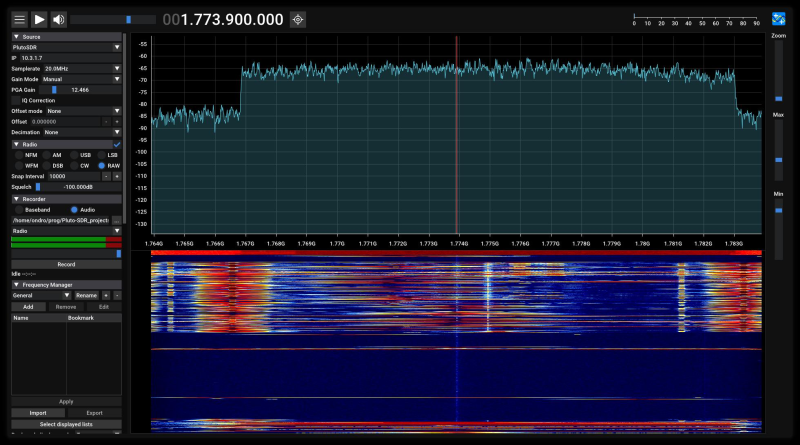Open the Samplerate dropdown

pyautogui.click(x=82, y=68)
